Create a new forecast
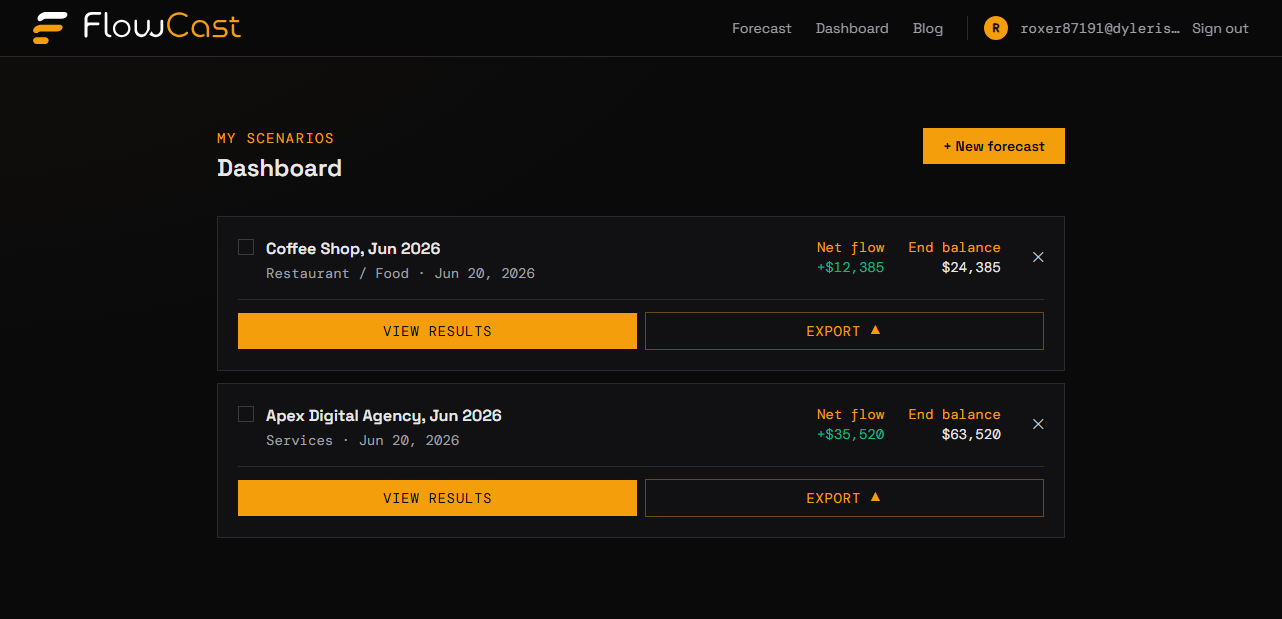 point(994,146)
